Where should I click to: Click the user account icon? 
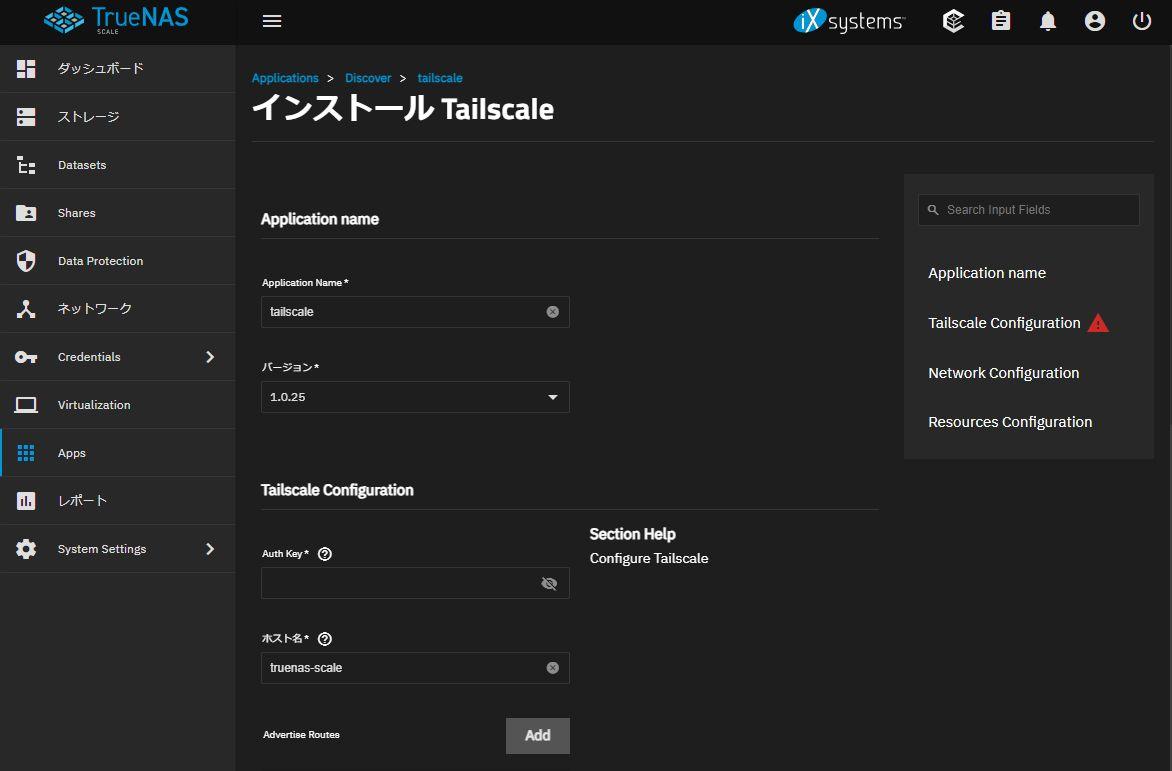(1094, 20)
